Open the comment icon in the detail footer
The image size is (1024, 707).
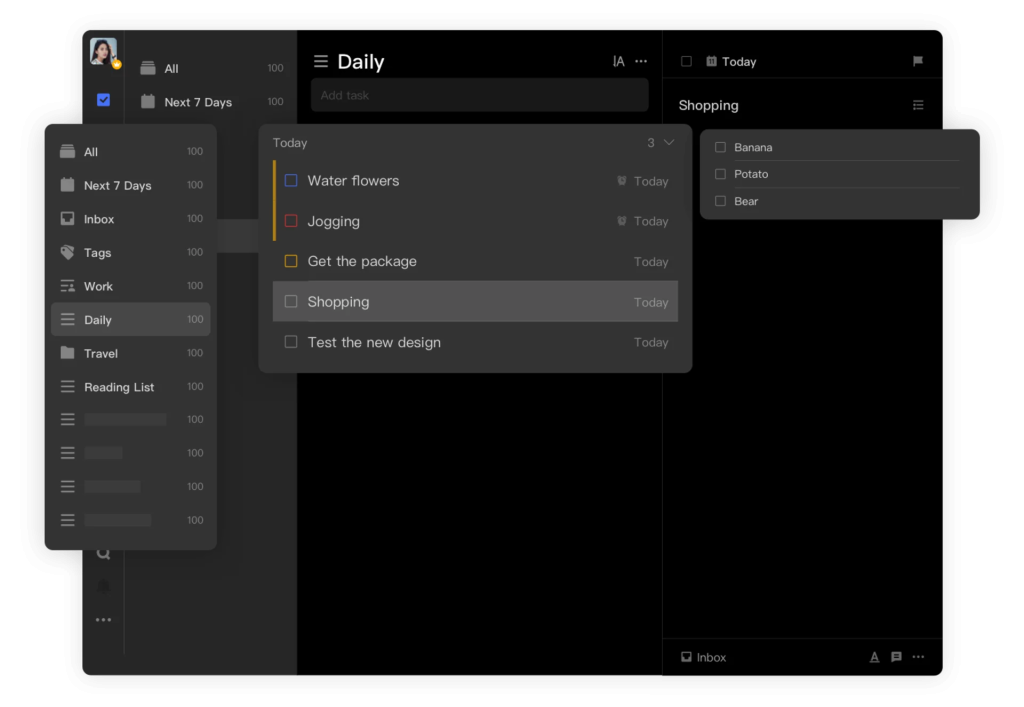[x=896, y=657]
